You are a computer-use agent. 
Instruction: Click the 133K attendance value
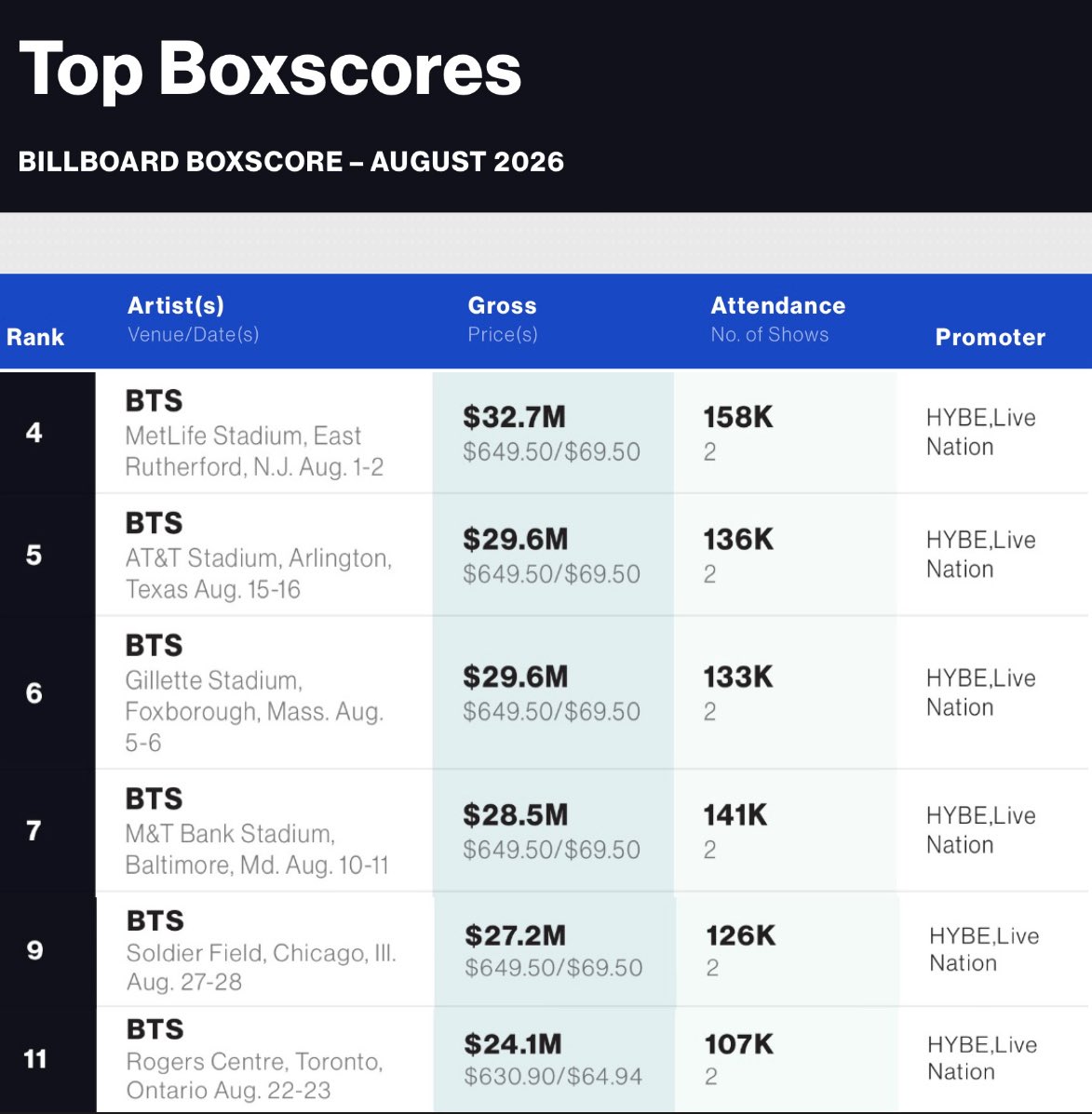click(738, 677)
